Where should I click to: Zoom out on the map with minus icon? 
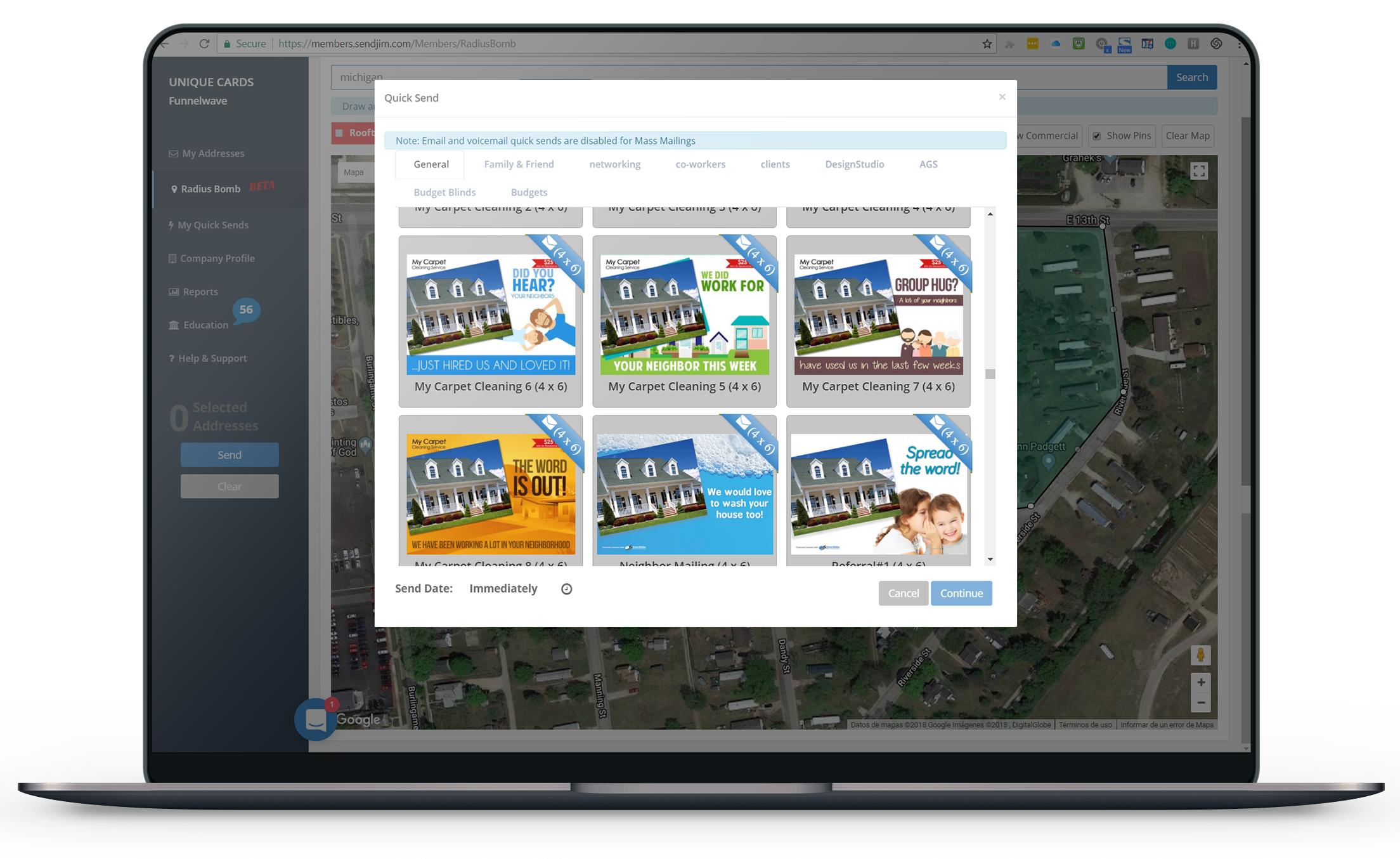[1201, 702]
